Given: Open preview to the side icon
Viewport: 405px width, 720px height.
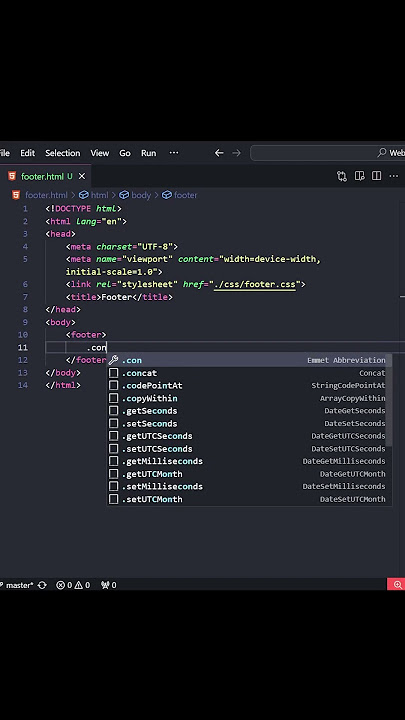Looking at the screenshot, I should [x=360, y=176].
